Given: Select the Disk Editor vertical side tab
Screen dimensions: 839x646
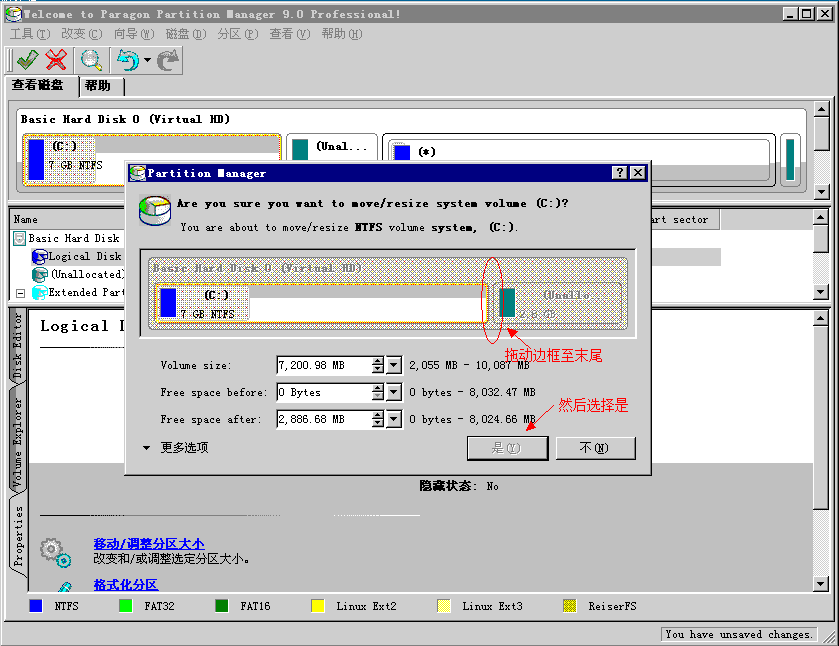Looking at the screenshot, I should pos(17,347).
